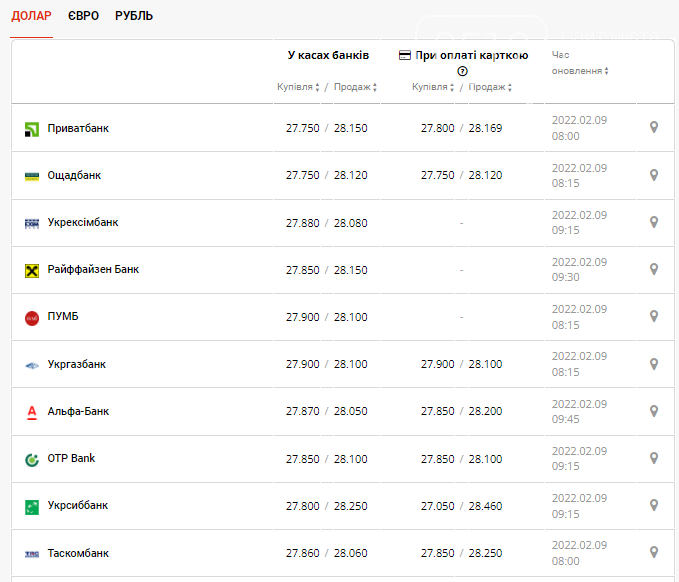Open the OTP Bank link
Image resolution: width=679 pixels, height=582 pixels.
(71, 459)
